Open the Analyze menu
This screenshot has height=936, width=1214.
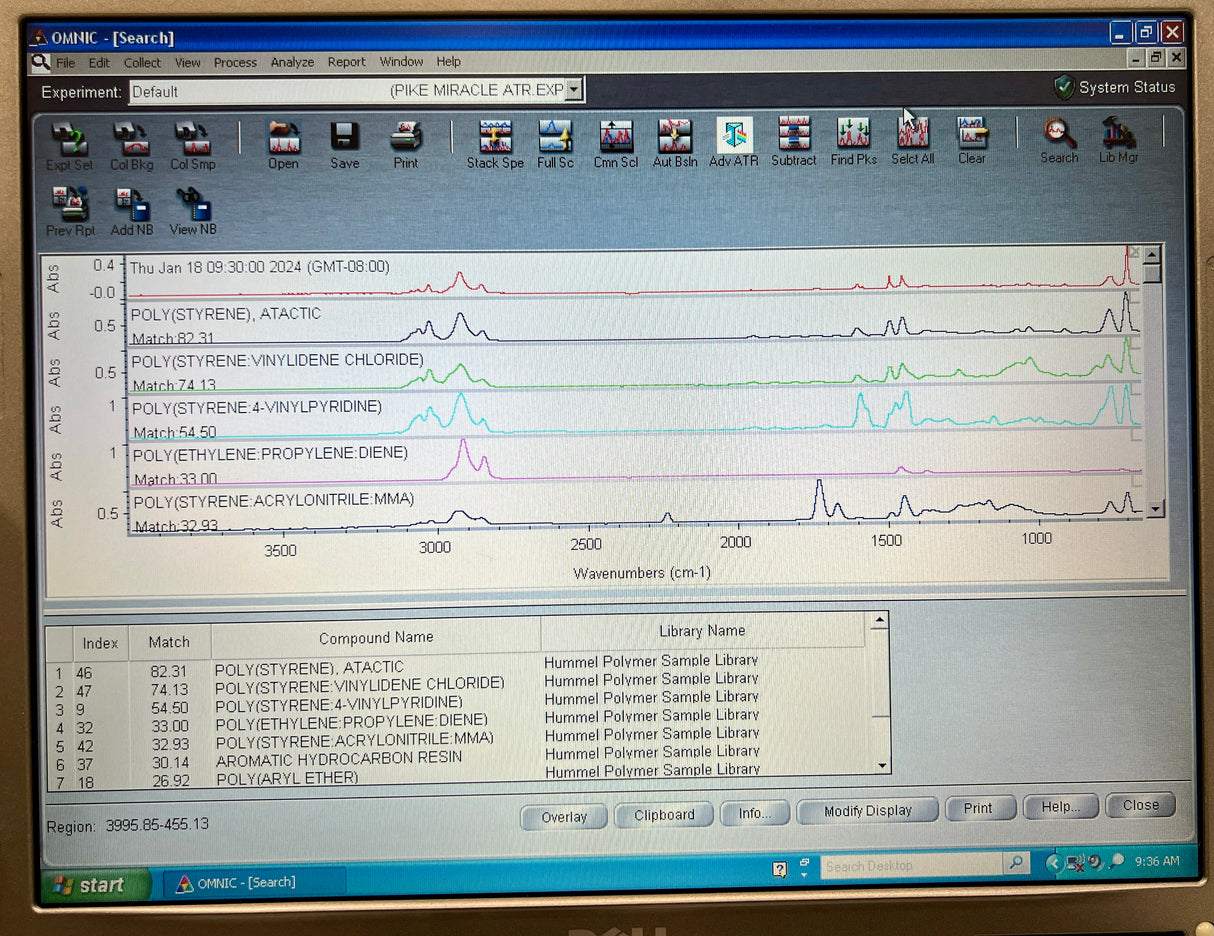coord(292,62)
